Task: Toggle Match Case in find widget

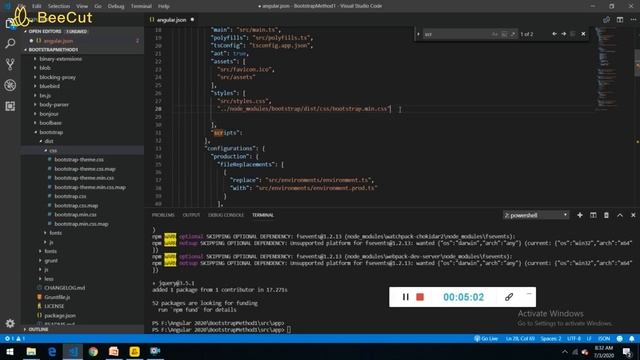Action: [495, 34]
